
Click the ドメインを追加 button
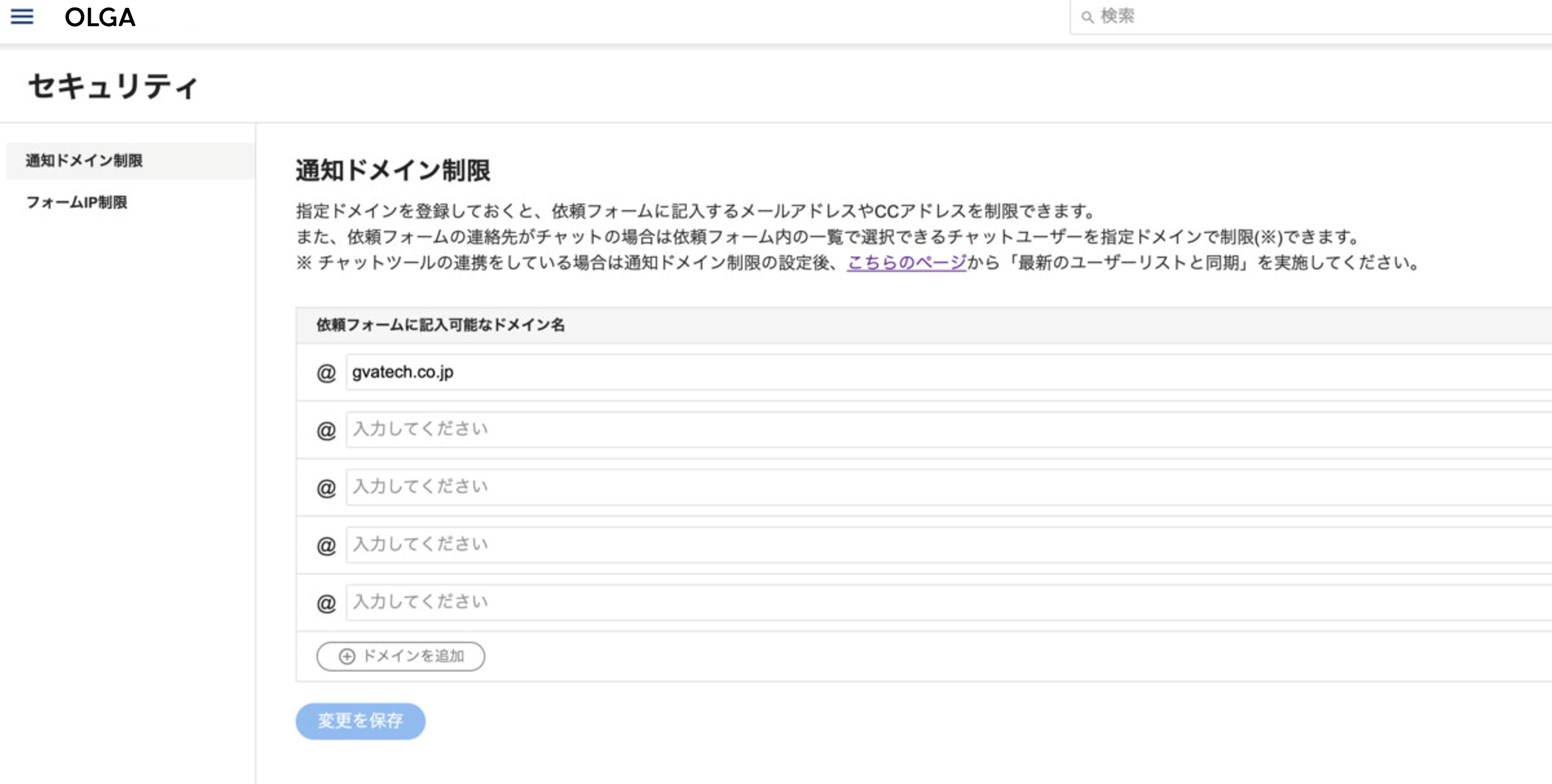401,656
